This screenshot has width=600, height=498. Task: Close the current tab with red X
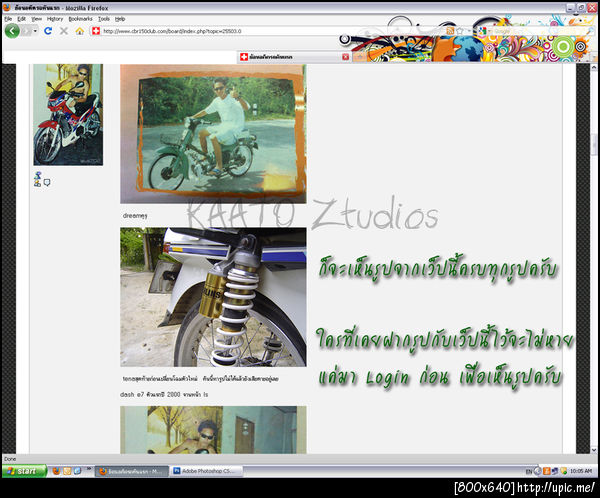coord(346,57)
